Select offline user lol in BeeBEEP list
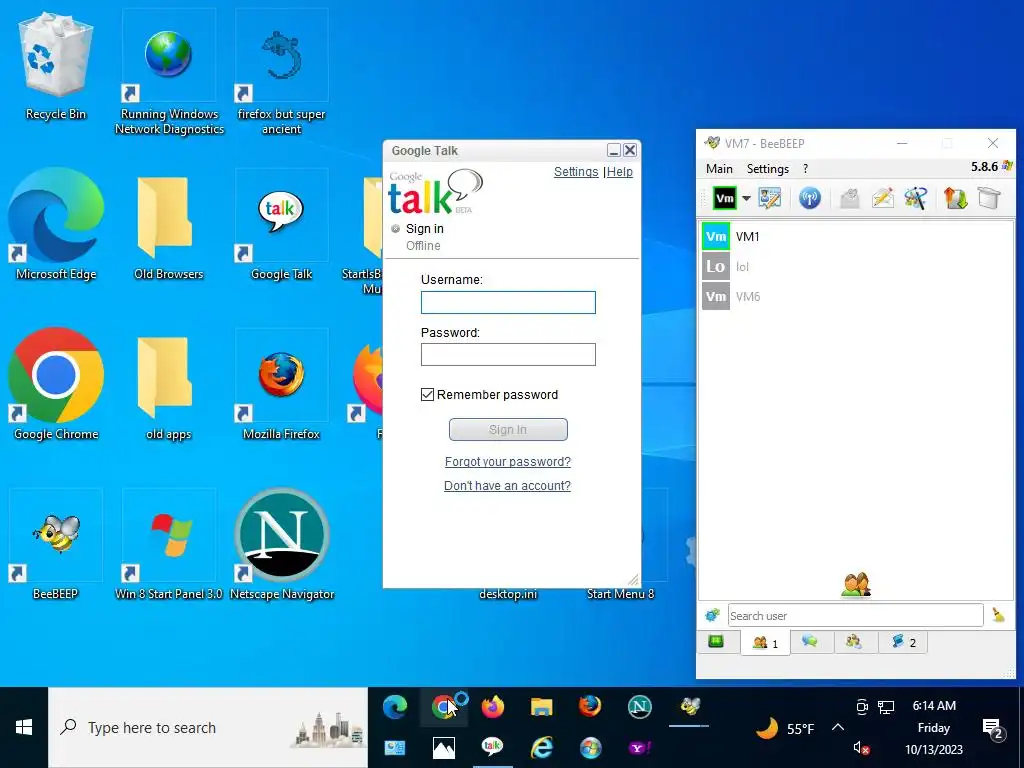The height and width of the screenshot is (768, 1024). click(856, 266)
